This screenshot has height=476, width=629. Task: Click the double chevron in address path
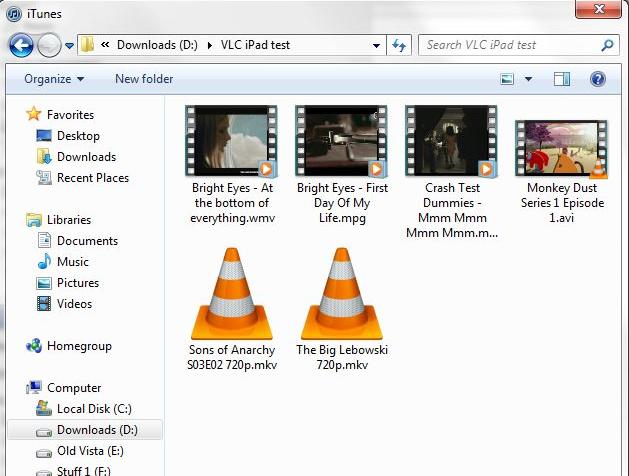pyautogui.click(x=105, y=45)
